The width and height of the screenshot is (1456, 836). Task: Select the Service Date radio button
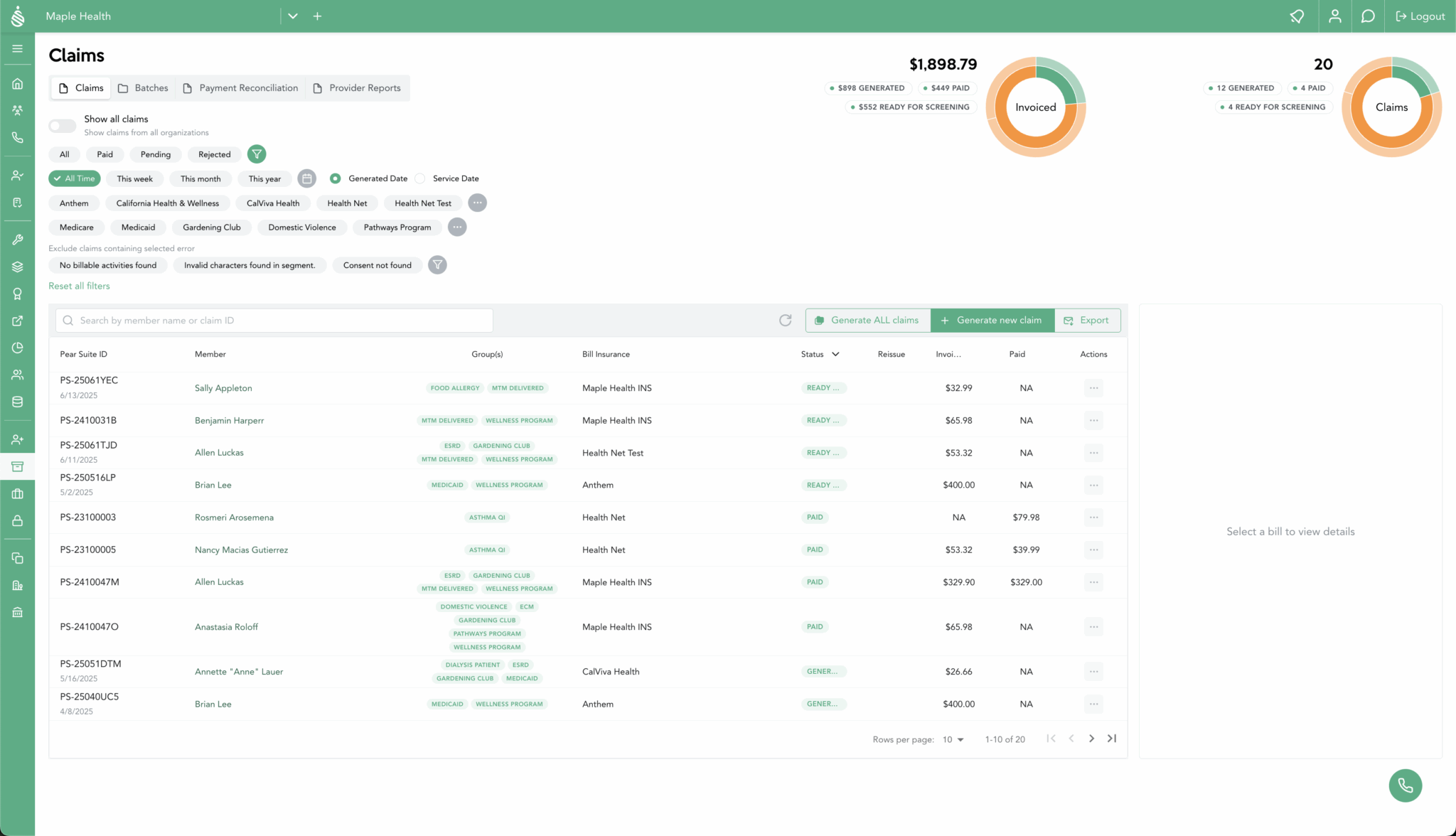coord(420,178)
